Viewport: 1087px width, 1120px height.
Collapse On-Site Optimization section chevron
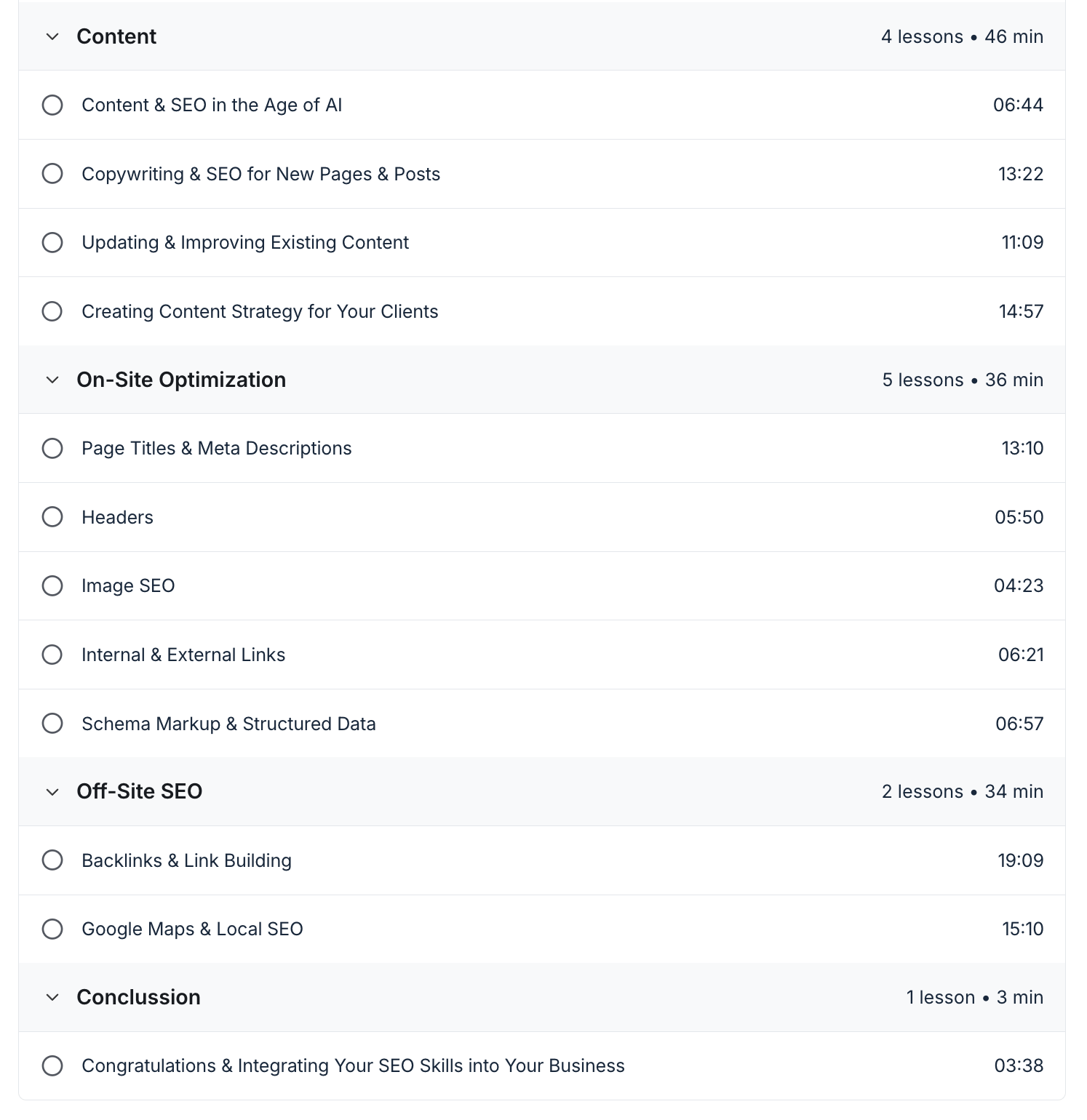(x=52, y=380)
